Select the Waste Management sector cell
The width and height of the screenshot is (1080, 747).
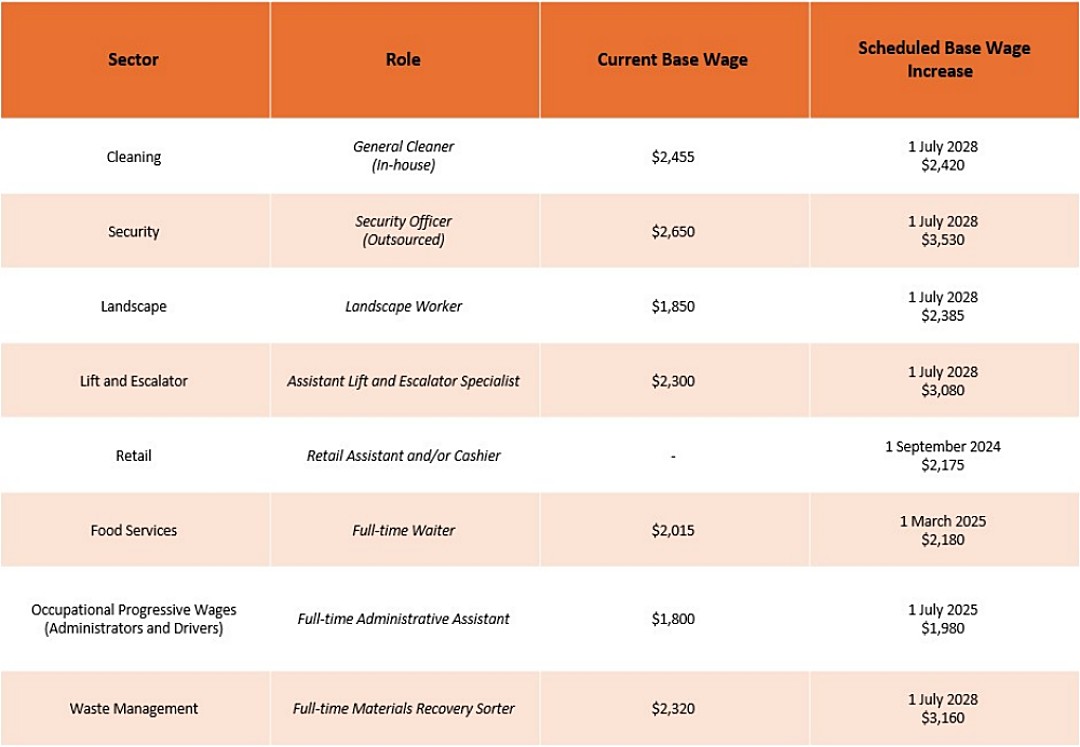click(x=134, y=708)
